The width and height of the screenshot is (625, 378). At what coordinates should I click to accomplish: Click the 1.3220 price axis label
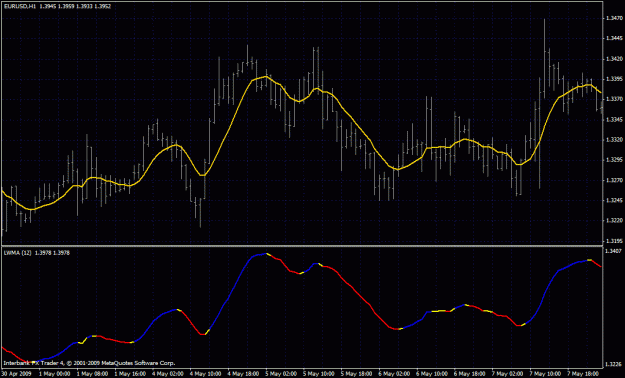coord(614,220)
